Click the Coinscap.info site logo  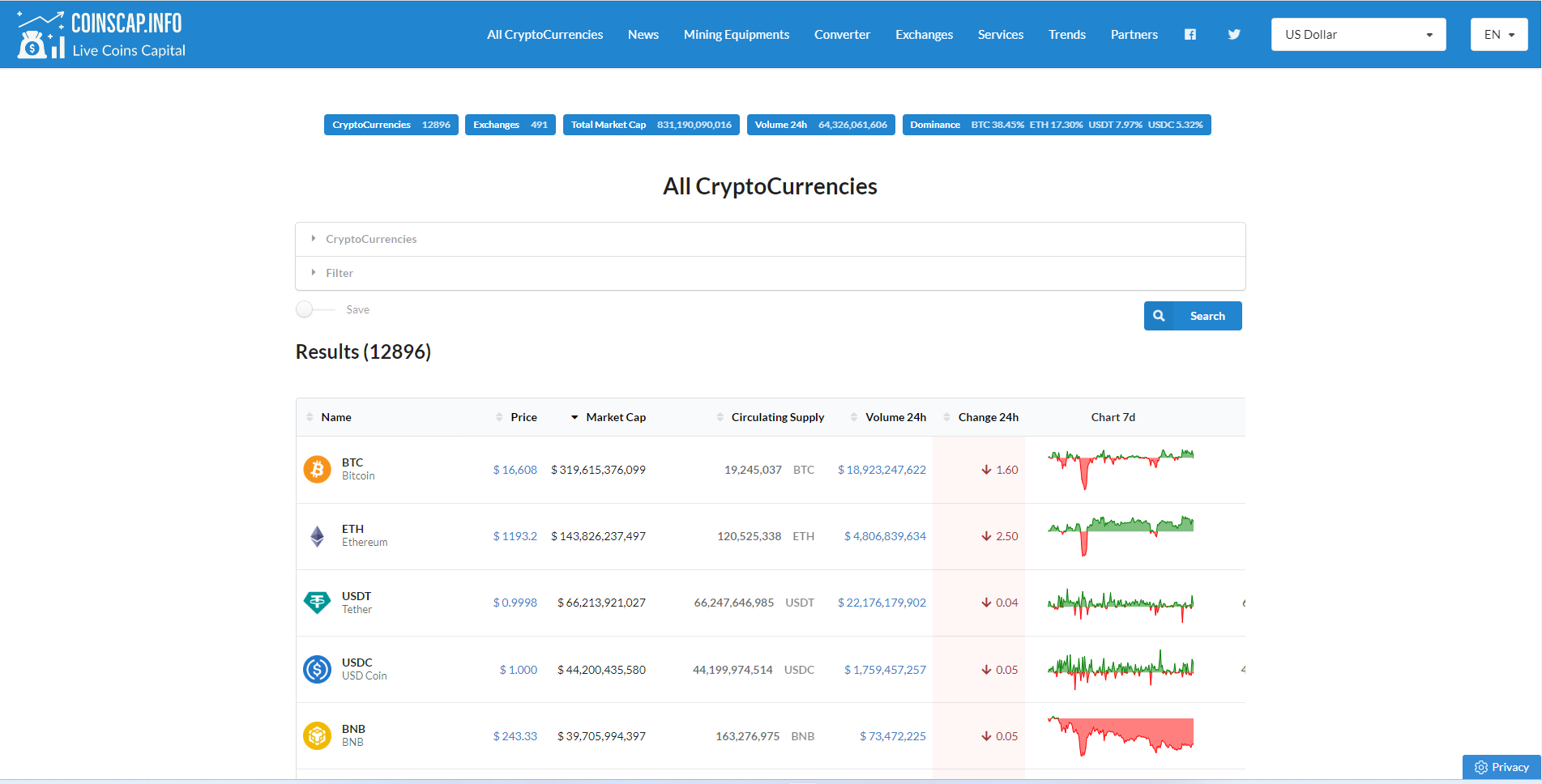click(x=101, y=35)
